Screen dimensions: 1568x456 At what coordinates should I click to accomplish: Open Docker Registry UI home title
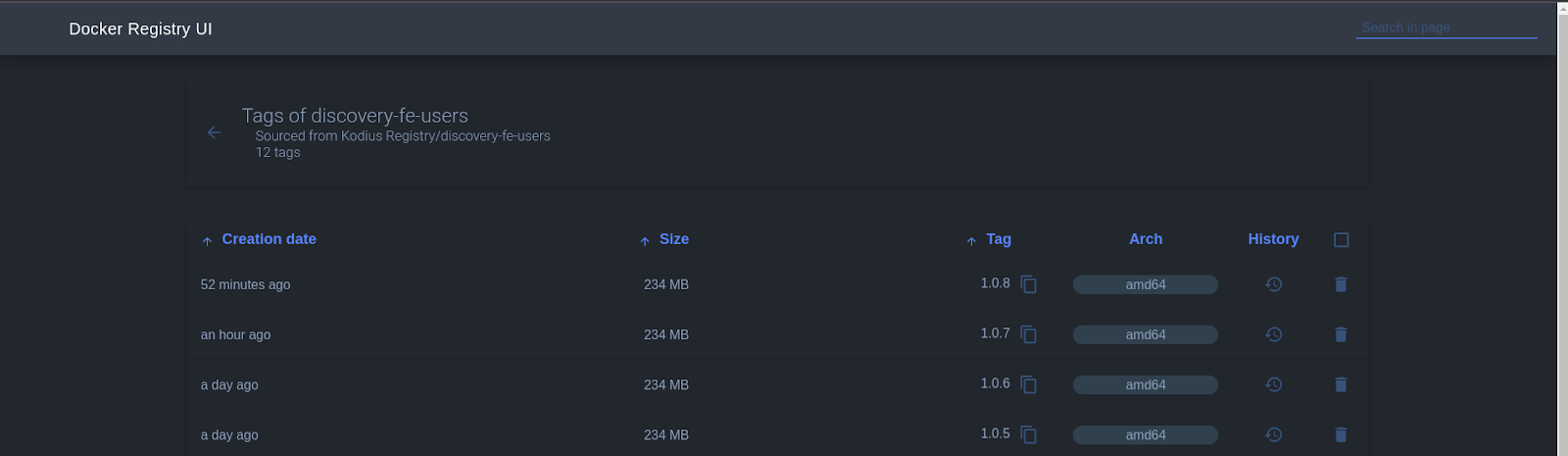click(x=140, y=28)
